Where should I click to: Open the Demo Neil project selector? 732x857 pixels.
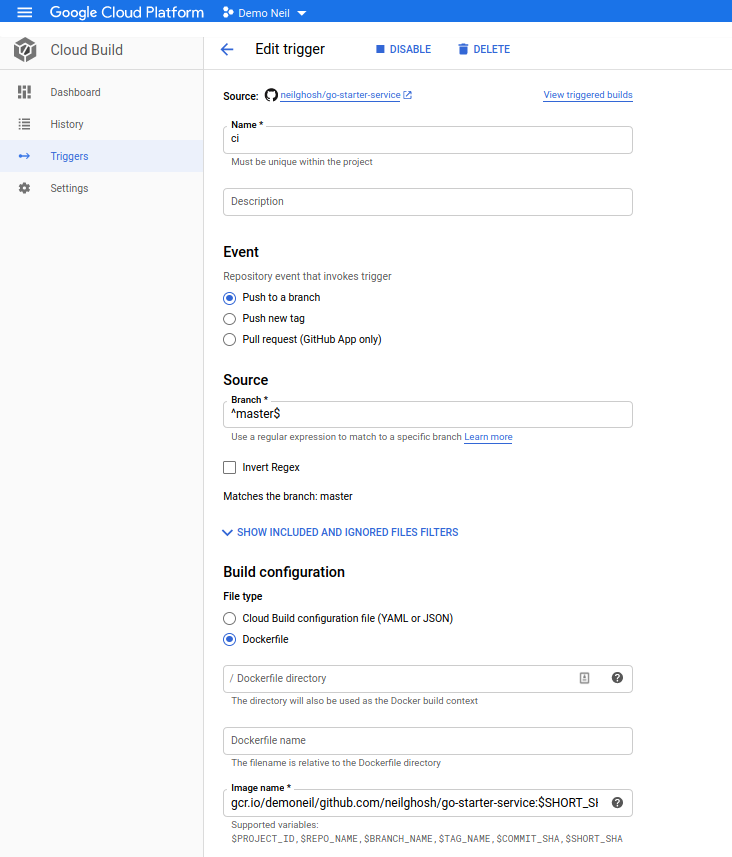pos(263,13)
